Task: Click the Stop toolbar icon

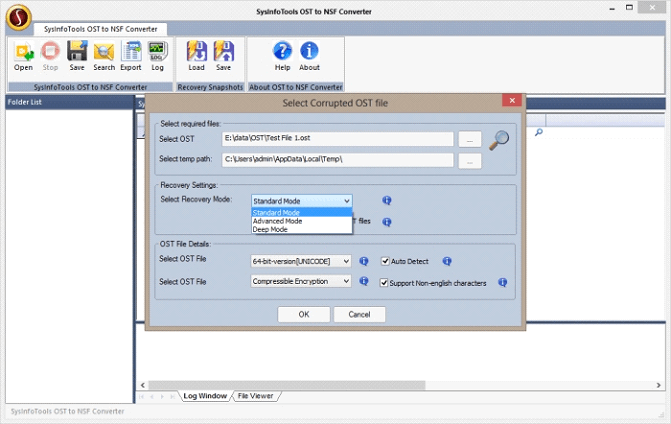Action: (x=50, y=56)
